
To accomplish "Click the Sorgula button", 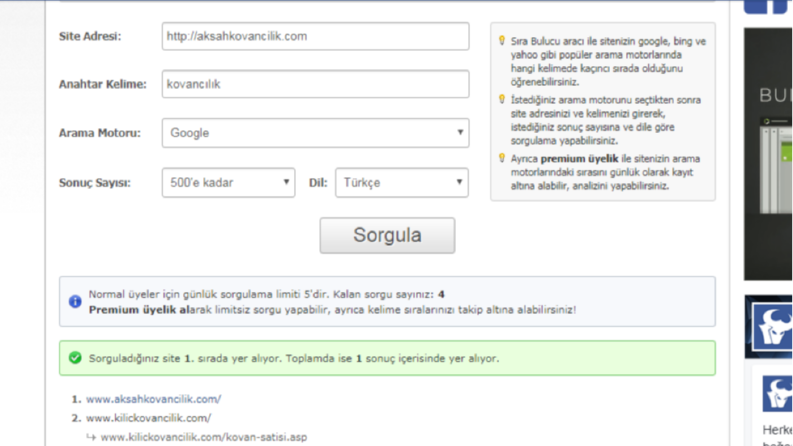I will tap(387, 235).
